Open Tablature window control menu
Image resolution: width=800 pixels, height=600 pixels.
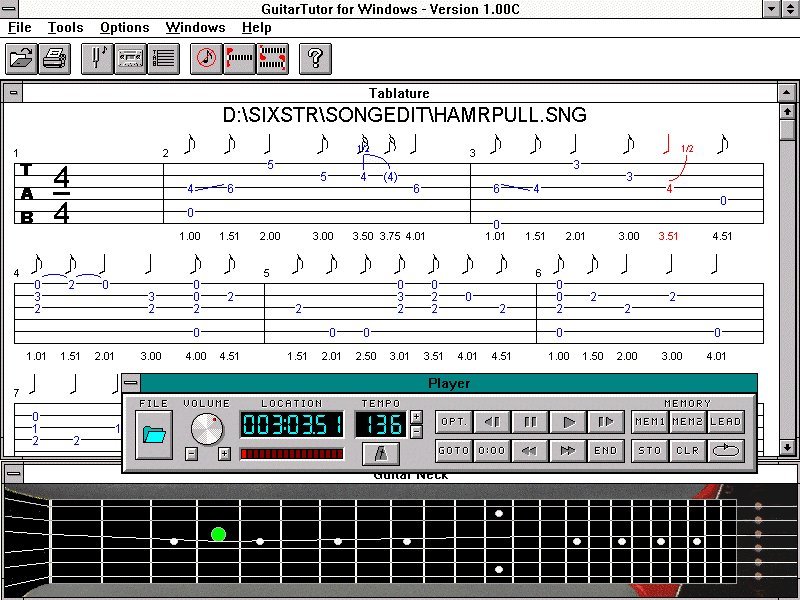pyautogui.click(x=13, y=93)
